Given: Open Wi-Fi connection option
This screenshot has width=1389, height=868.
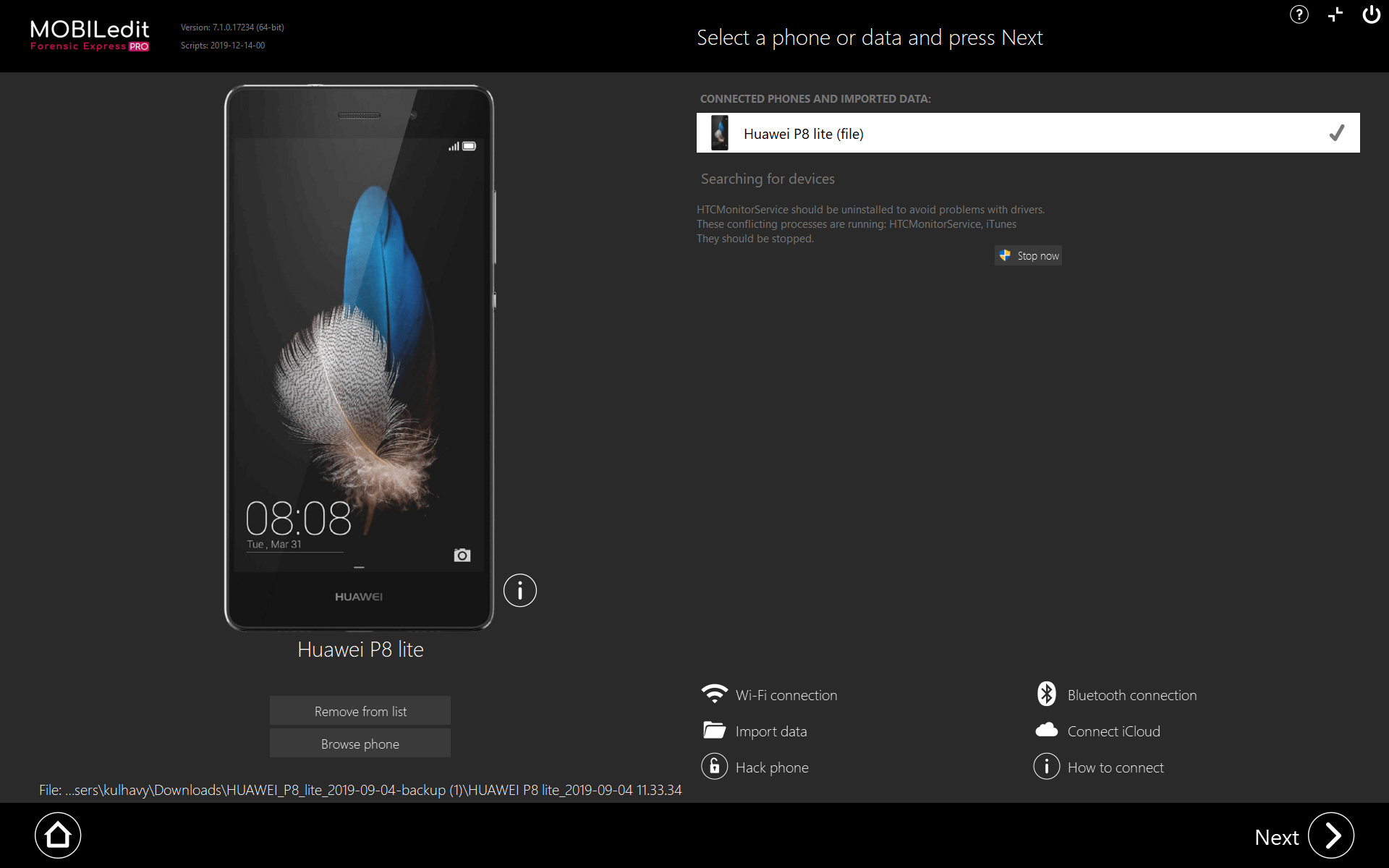Looking at the screenshot, I should click(x=786, y=695).
